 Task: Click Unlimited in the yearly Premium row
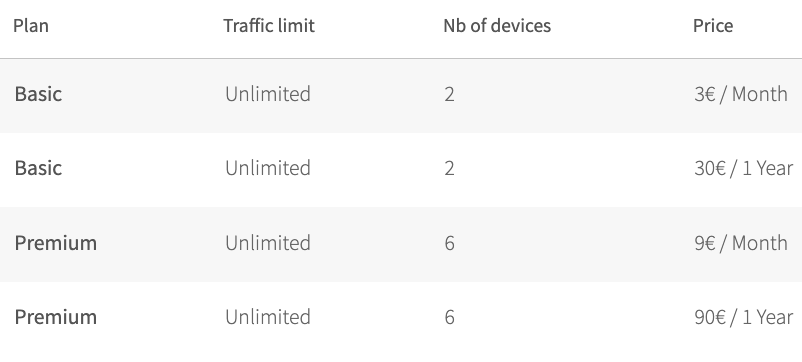click(x=268, y=317)
